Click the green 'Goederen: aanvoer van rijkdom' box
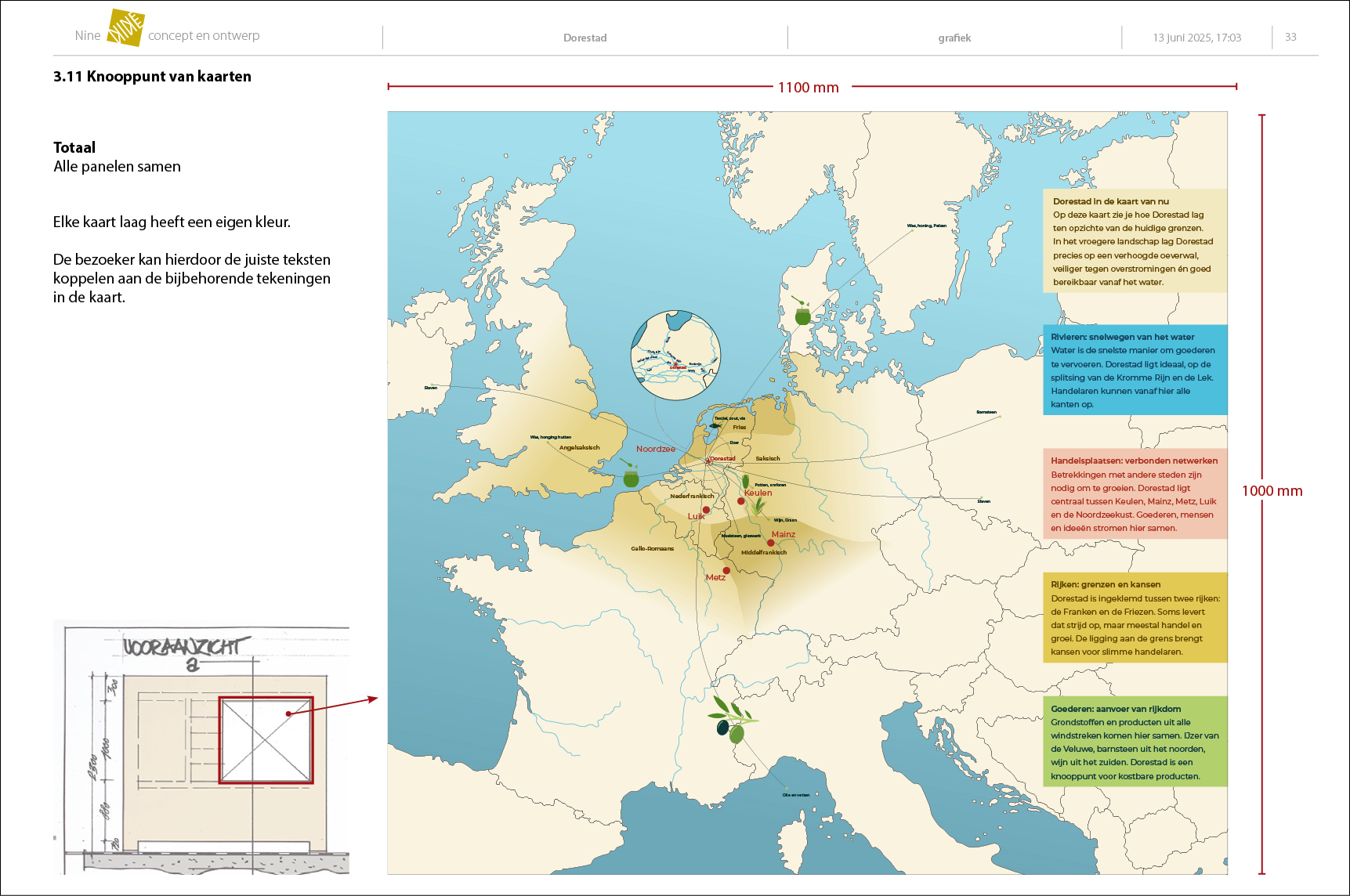This screenshot has width=1350, height=896. click(1135, 742)
